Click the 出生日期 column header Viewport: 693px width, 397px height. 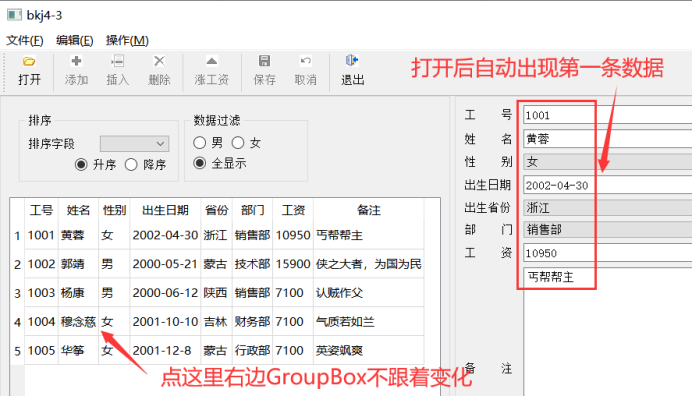pos(165,210)
